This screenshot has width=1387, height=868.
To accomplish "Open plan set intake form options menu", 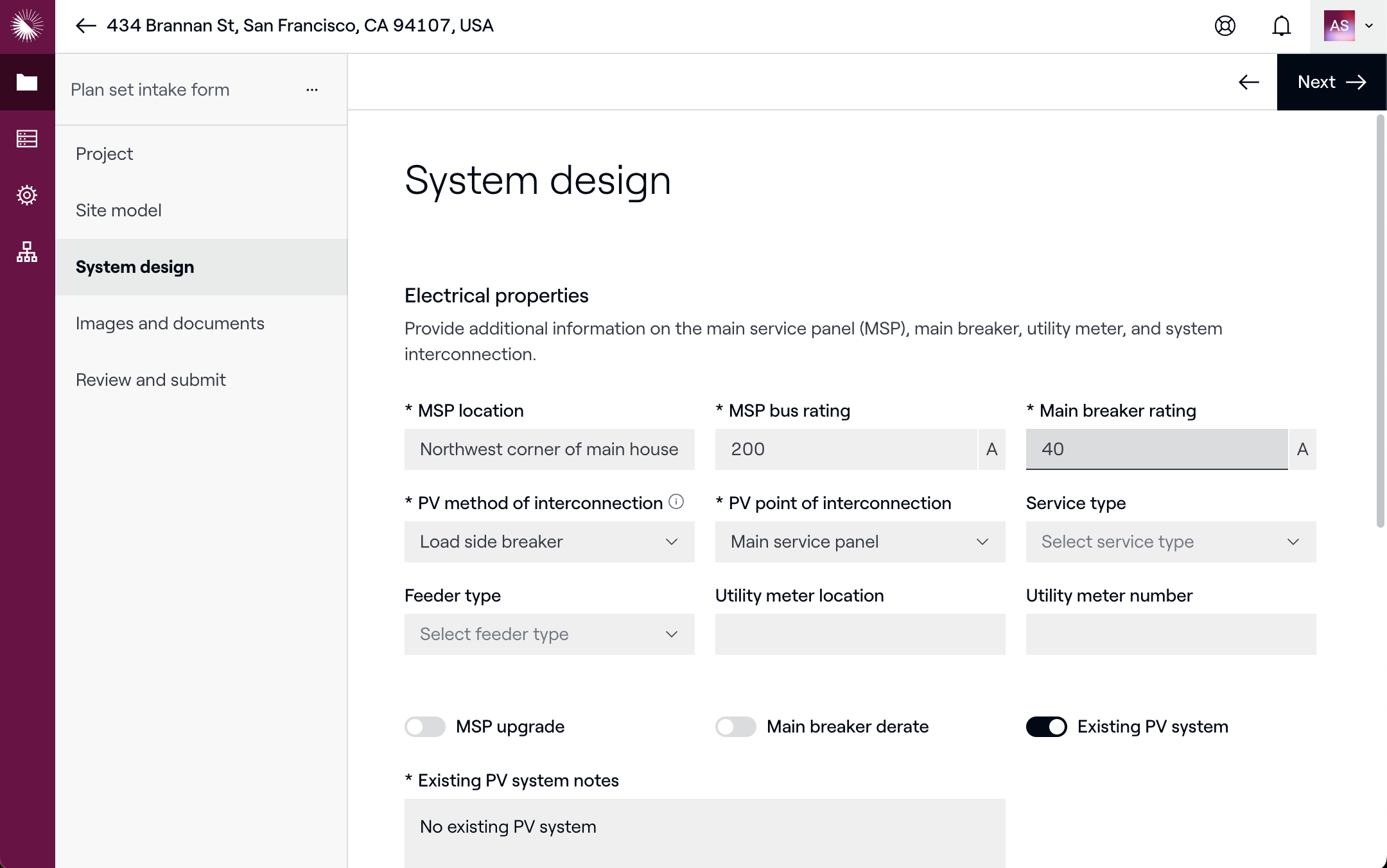I will [x=312, y=90].
